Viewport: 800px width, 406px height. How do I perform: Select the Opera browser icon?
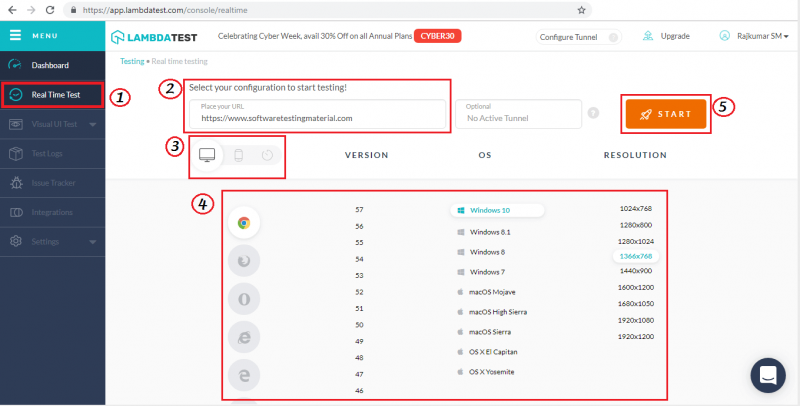tap(244, 299)
